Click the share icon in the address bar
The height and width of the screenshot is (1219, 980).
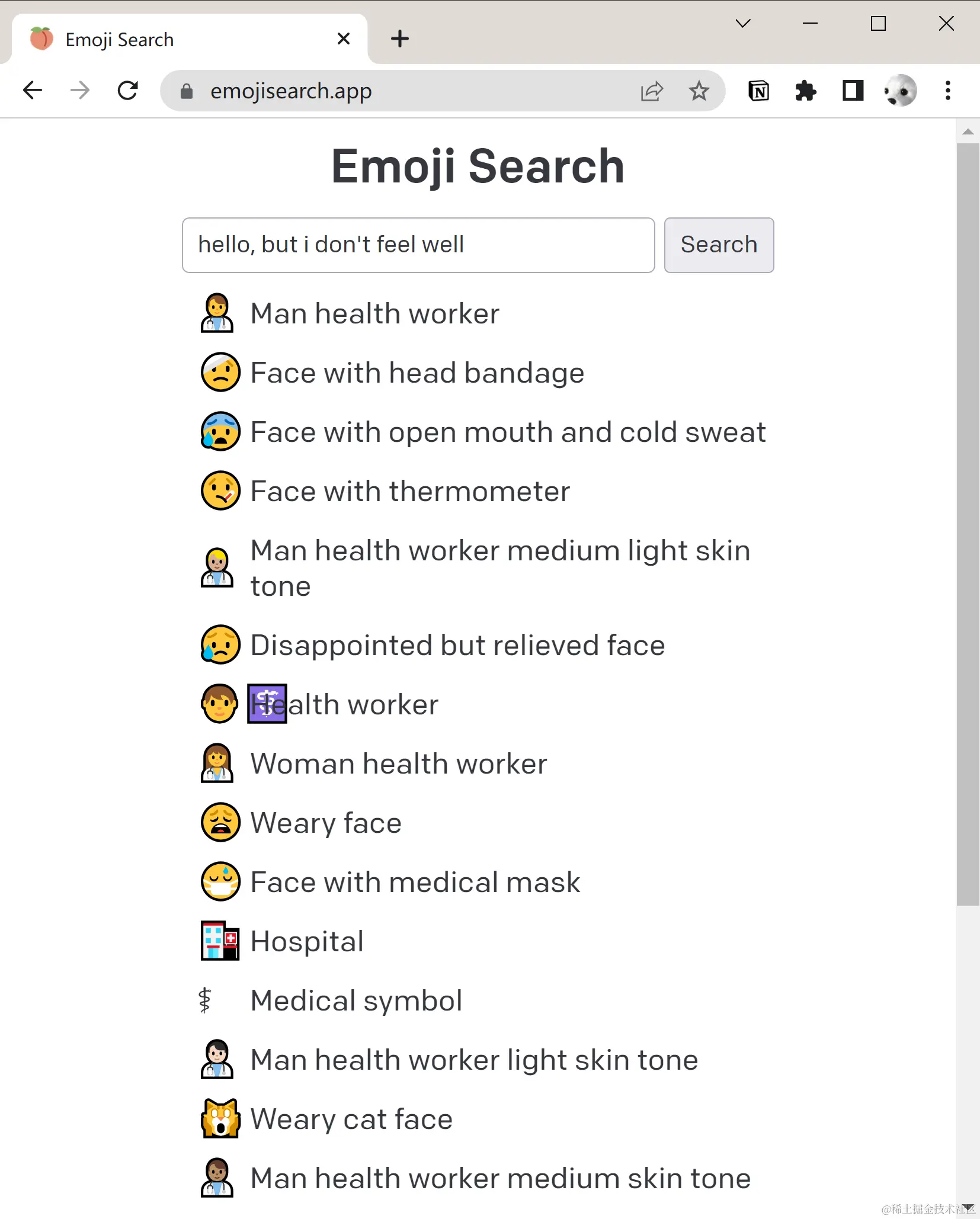[x=652, y=91]
